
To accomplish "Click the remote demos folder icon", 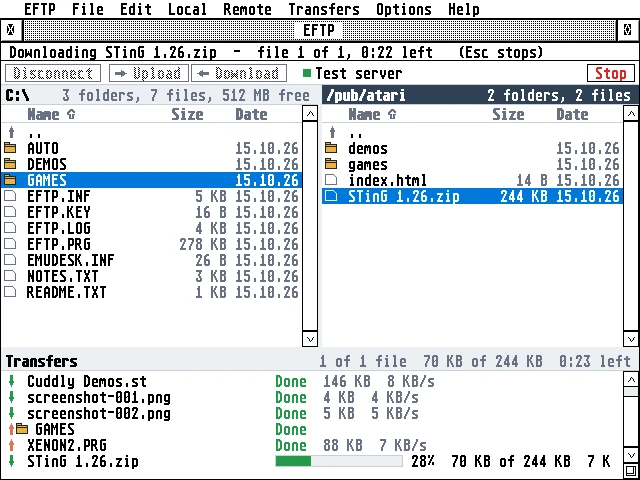I will pos(331,148).
